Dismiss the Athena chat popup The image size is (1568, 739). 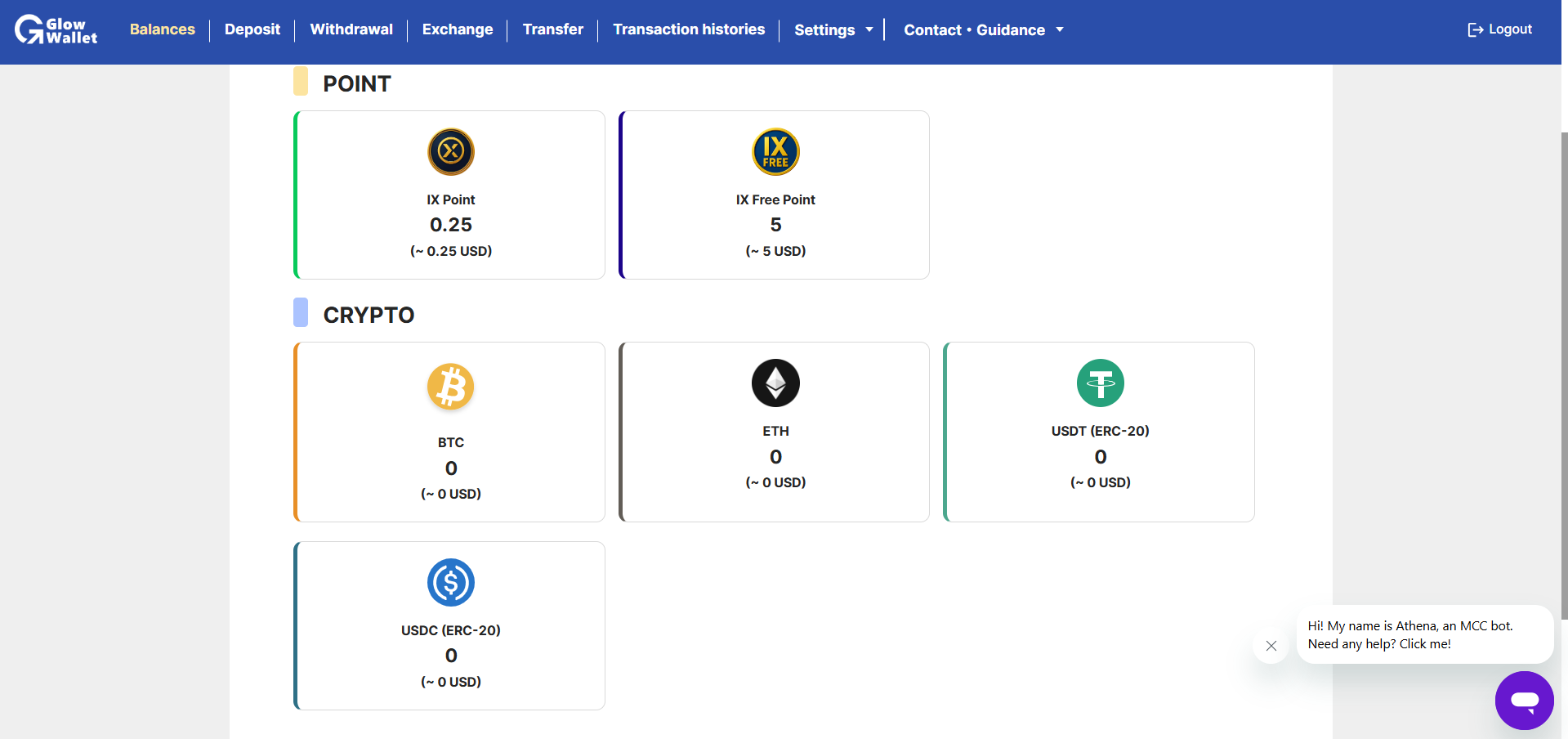pos(1271,646)
